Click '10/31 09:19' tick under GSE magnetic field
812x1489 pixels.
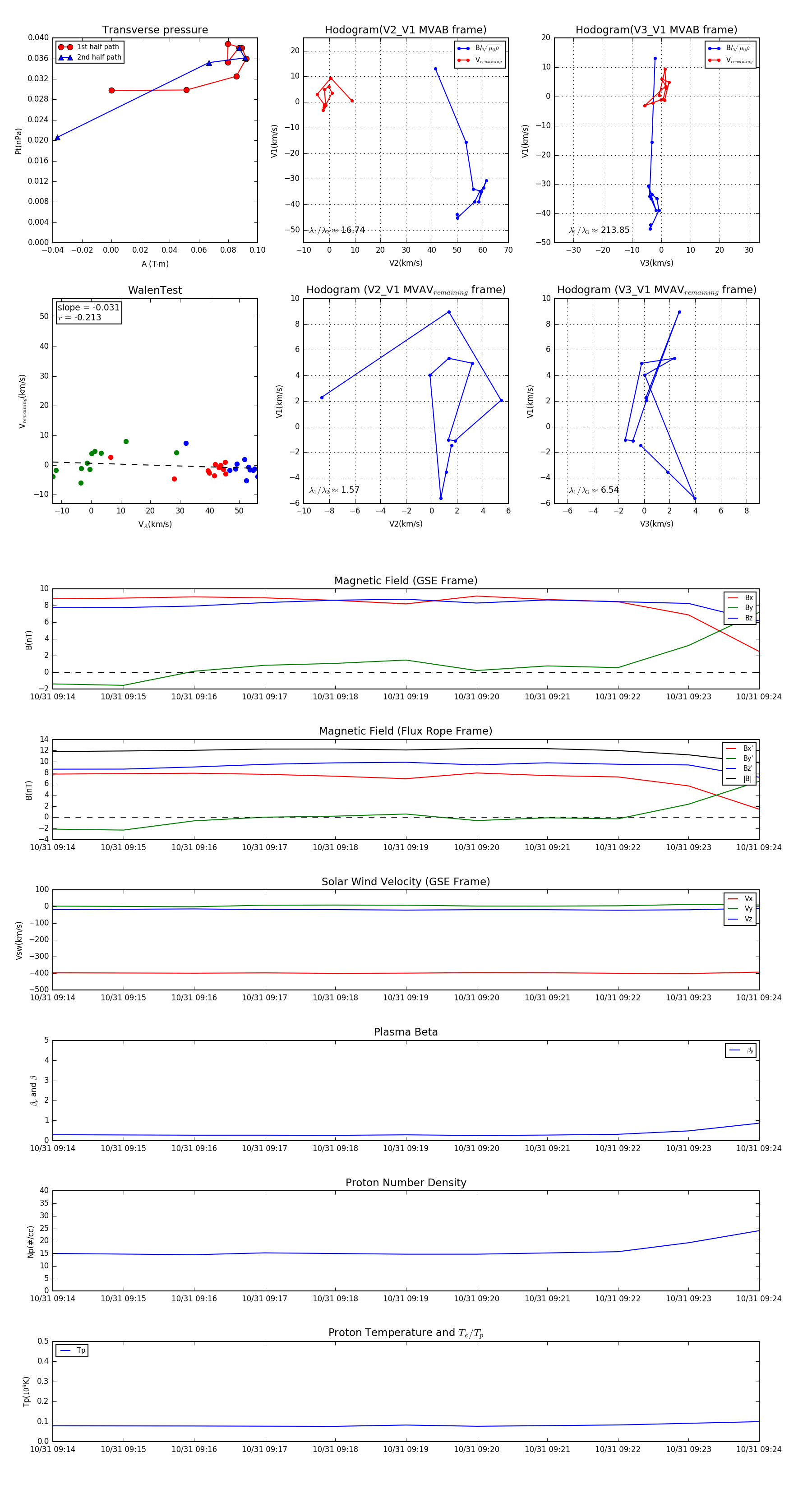point(406,697)
